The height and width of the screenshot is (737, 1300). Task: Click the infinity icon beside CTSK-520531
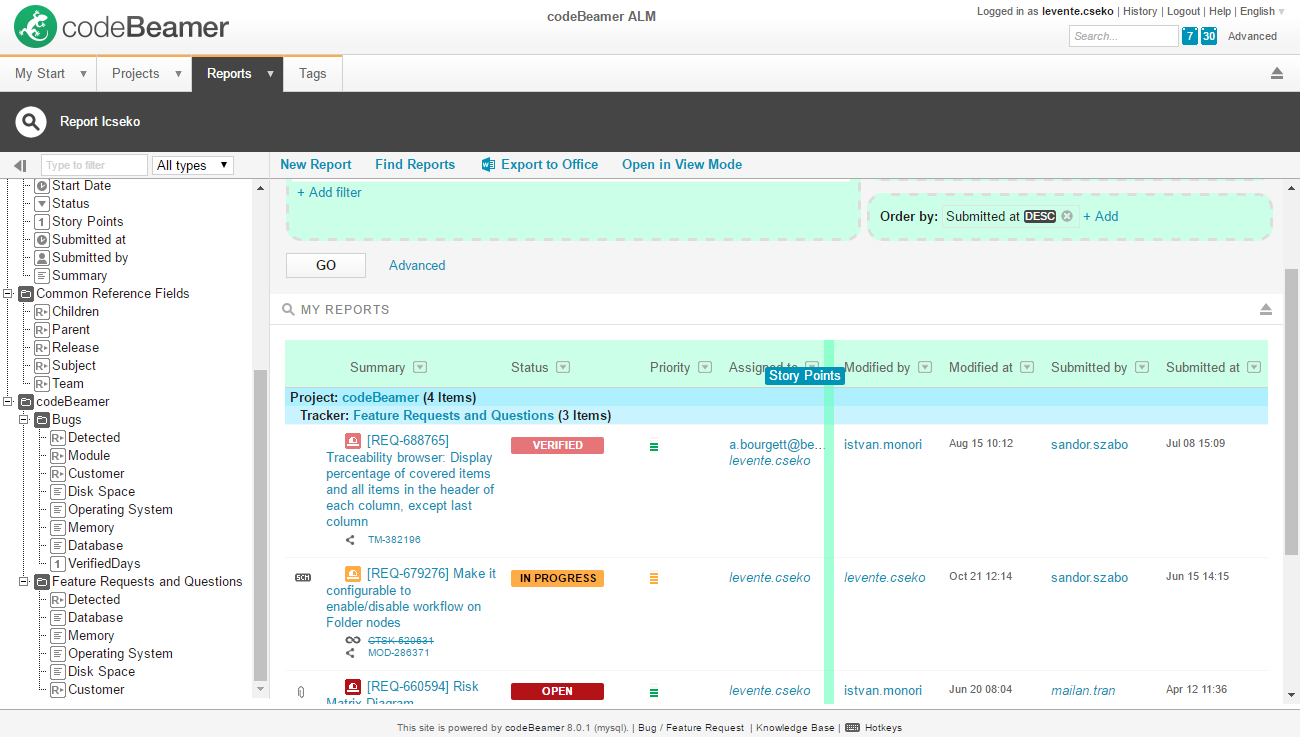[352, 640]
